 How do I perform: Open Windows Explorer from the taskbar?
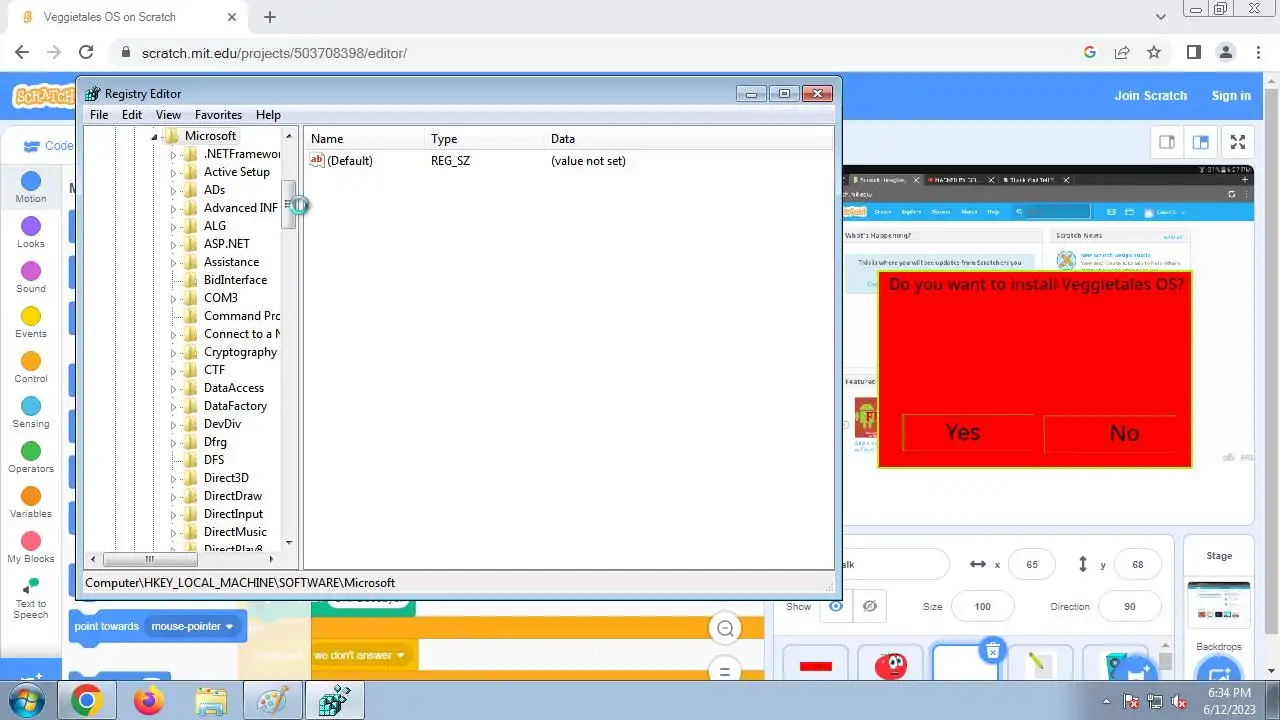pyautogui.click(x=210, y=701)
